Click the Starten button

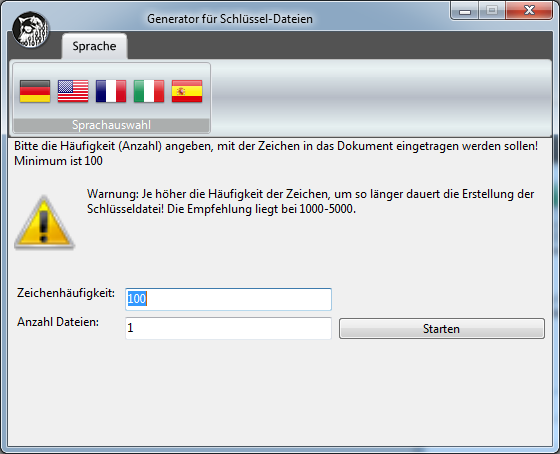(442, 329)
